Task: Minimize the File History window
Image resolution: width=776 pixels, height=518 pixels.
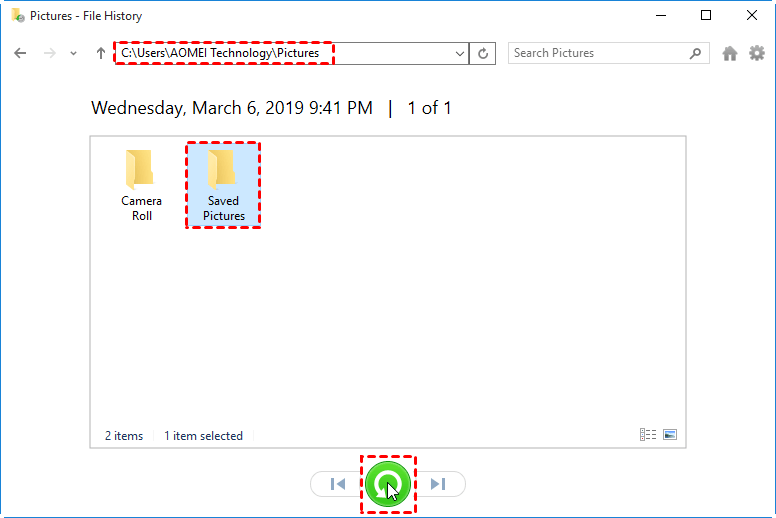Action: click(x=661, y=15)
